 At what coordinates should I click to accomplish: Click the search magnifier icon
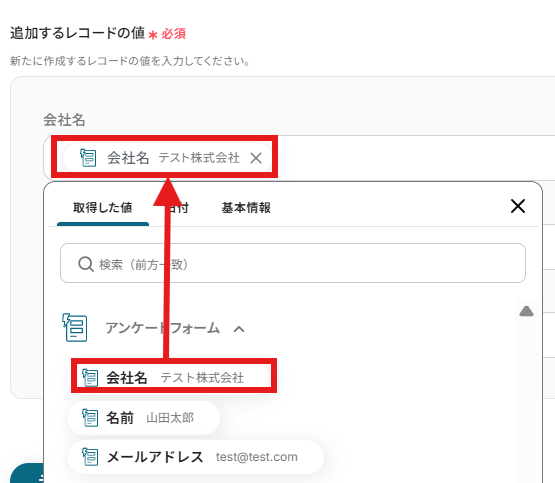pos(86,264)
